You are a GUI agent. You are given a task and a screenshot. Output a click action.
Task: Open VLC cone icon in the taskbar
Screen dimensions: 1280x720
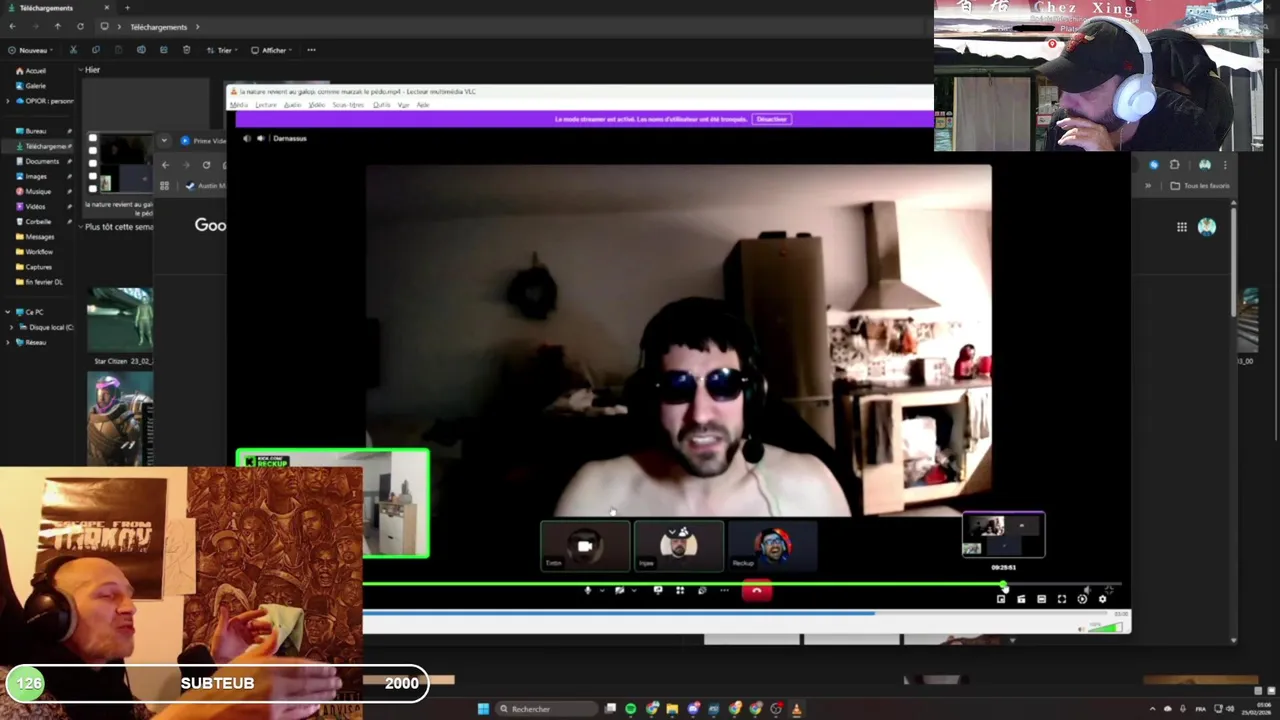point(797,709)
